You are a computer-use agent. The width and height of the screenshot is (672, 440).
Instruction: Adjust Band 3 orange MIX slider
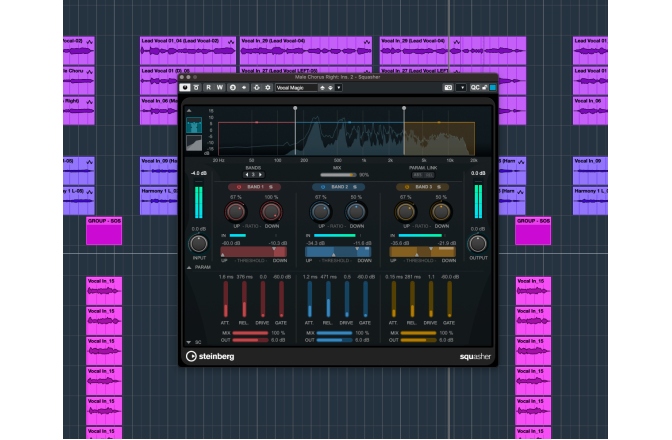click(418, 333)
